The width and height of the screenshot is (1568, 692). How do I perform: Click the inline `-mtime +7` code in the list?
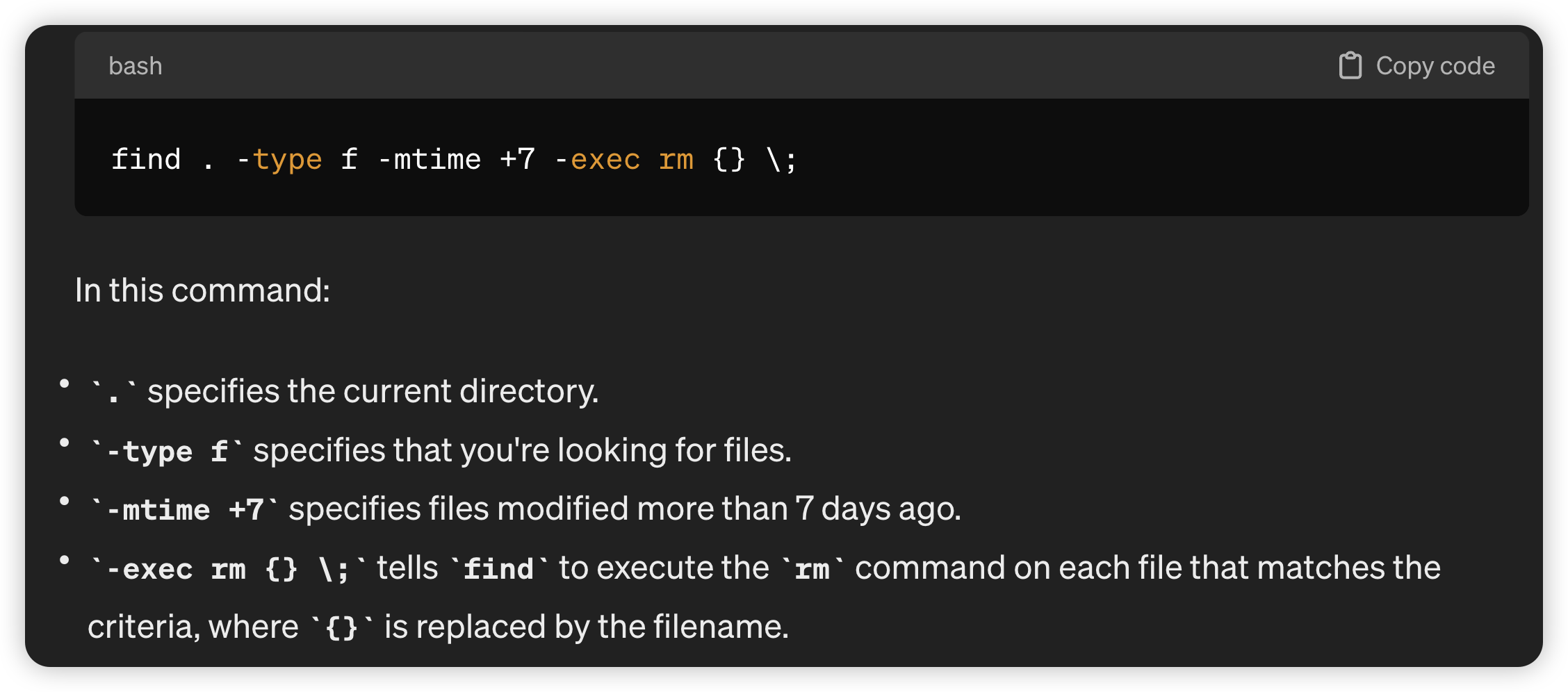tap(185, 509)
